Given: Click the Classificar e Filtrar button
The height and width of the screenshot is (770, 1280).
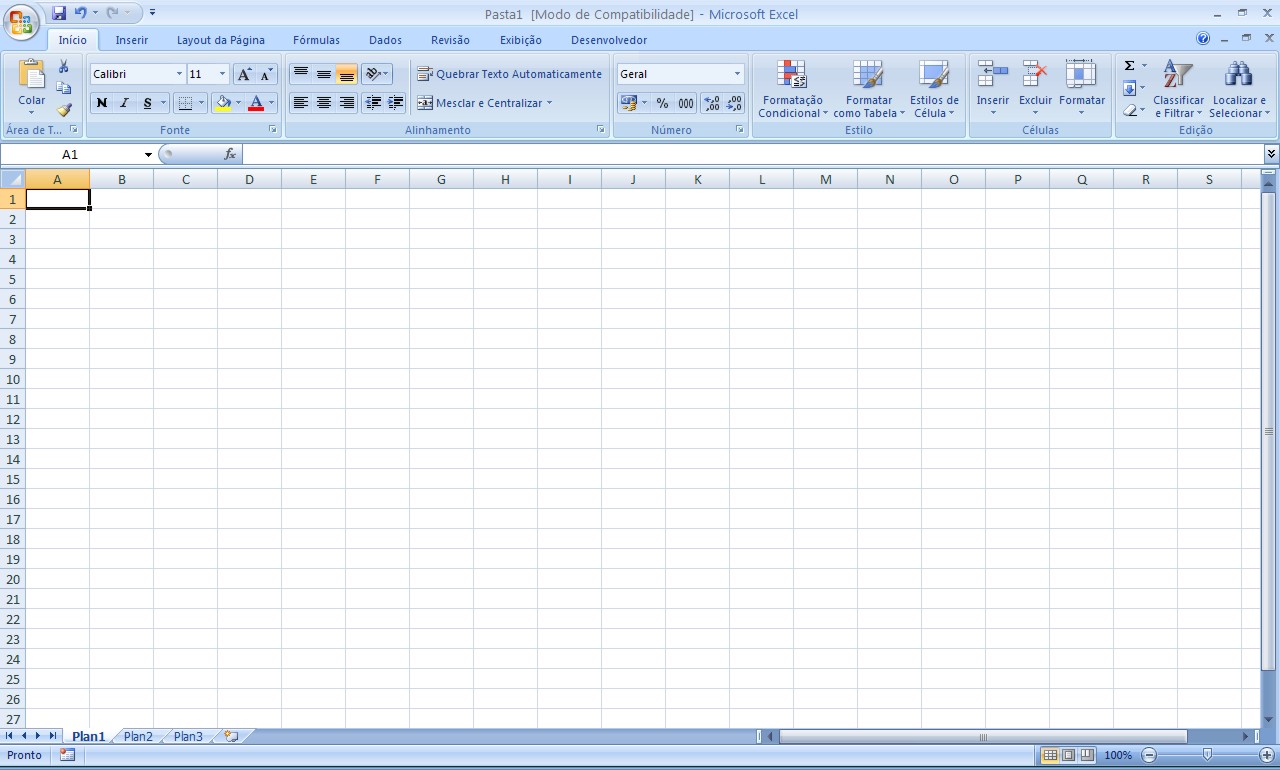Looking at the screenshot, I should tap(1178, 88).
